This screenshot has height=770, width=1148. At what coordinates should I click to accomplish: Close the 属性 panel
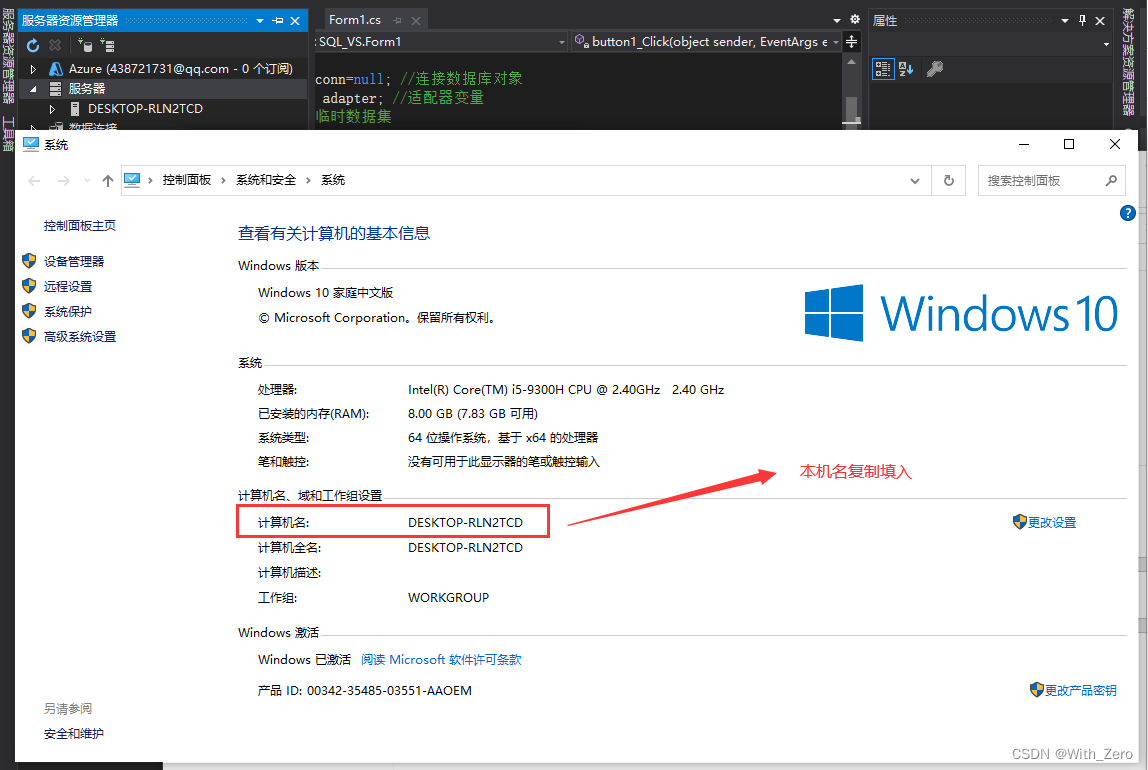1100,20
